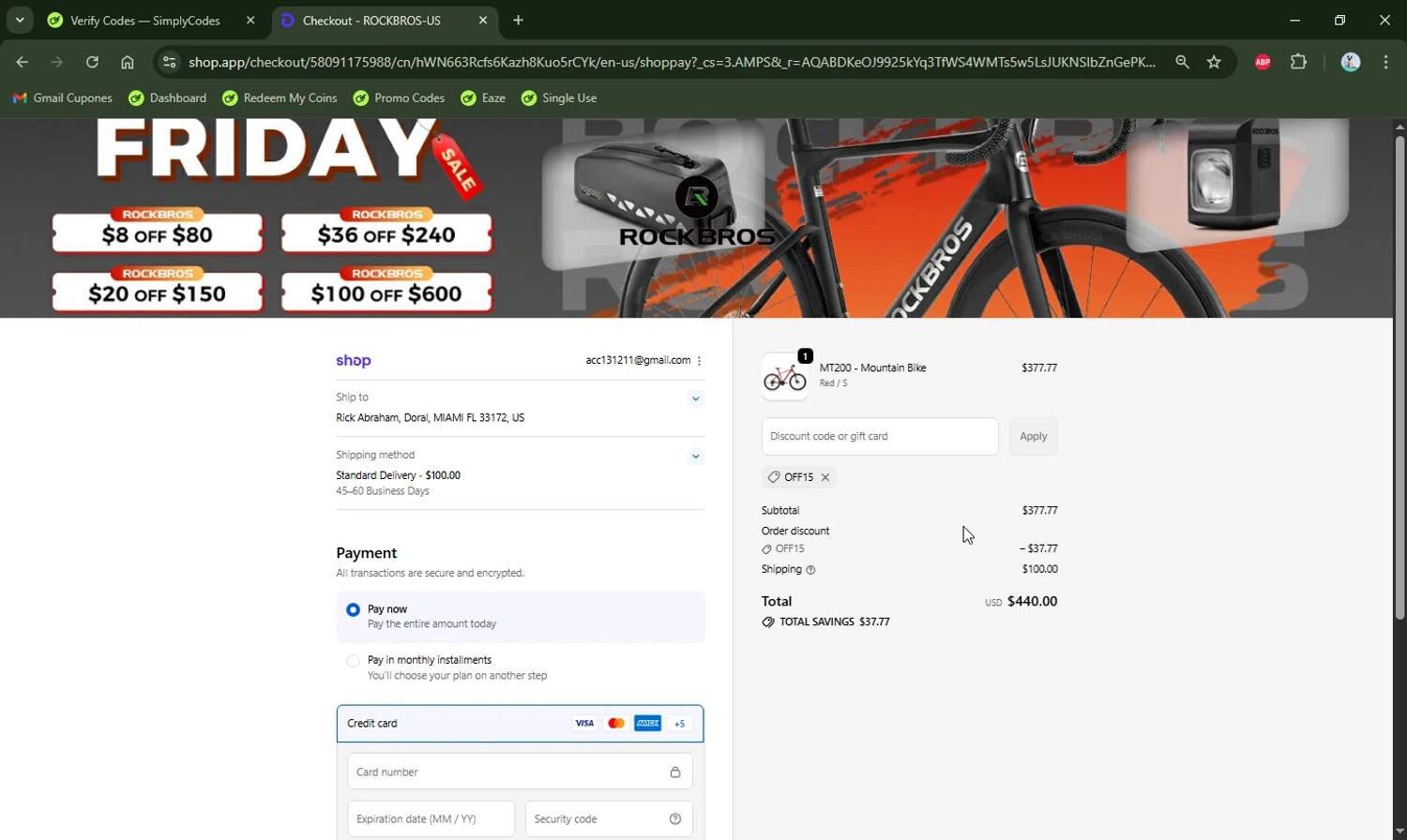Open the Chrome profile avatar
This screenshot has height=840, width=1407.
tap(1351, 62)
